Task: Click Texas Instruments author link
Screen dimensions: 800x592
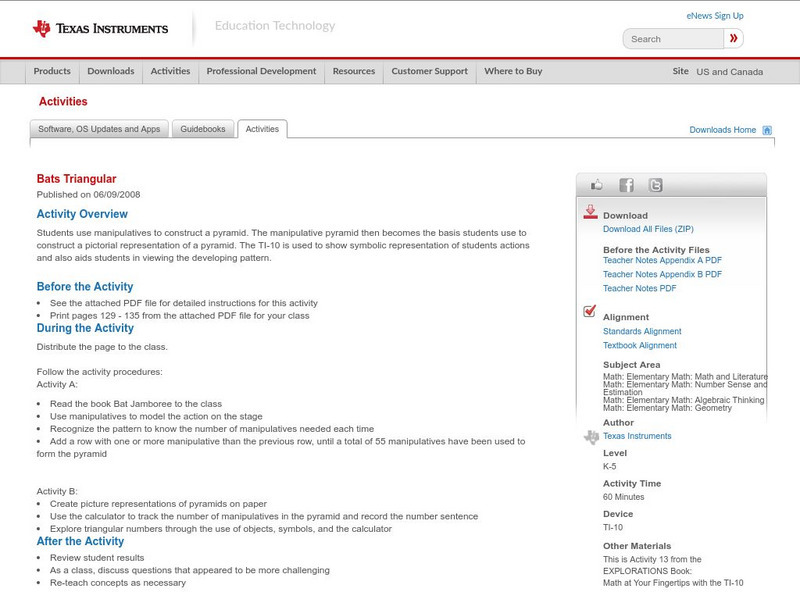Action: [x=637, y=436]
